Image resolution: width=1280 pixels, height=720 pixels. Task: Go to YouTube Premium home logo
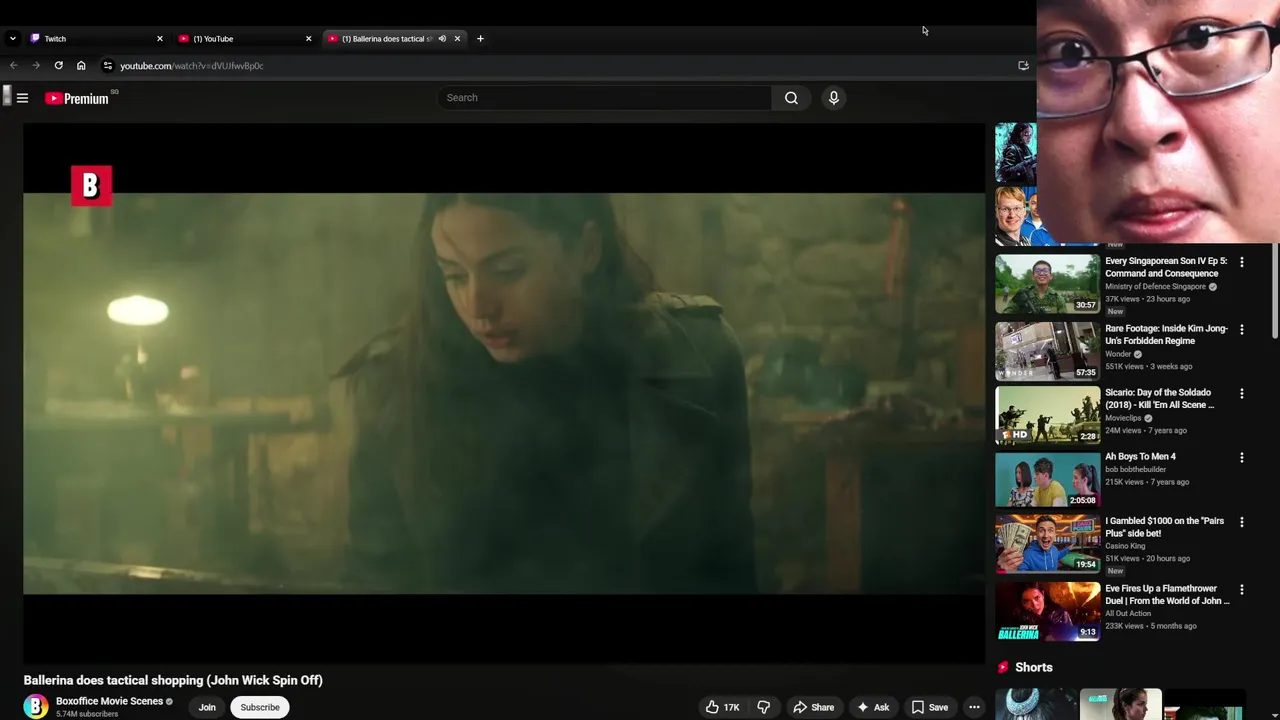click(77, 98)
